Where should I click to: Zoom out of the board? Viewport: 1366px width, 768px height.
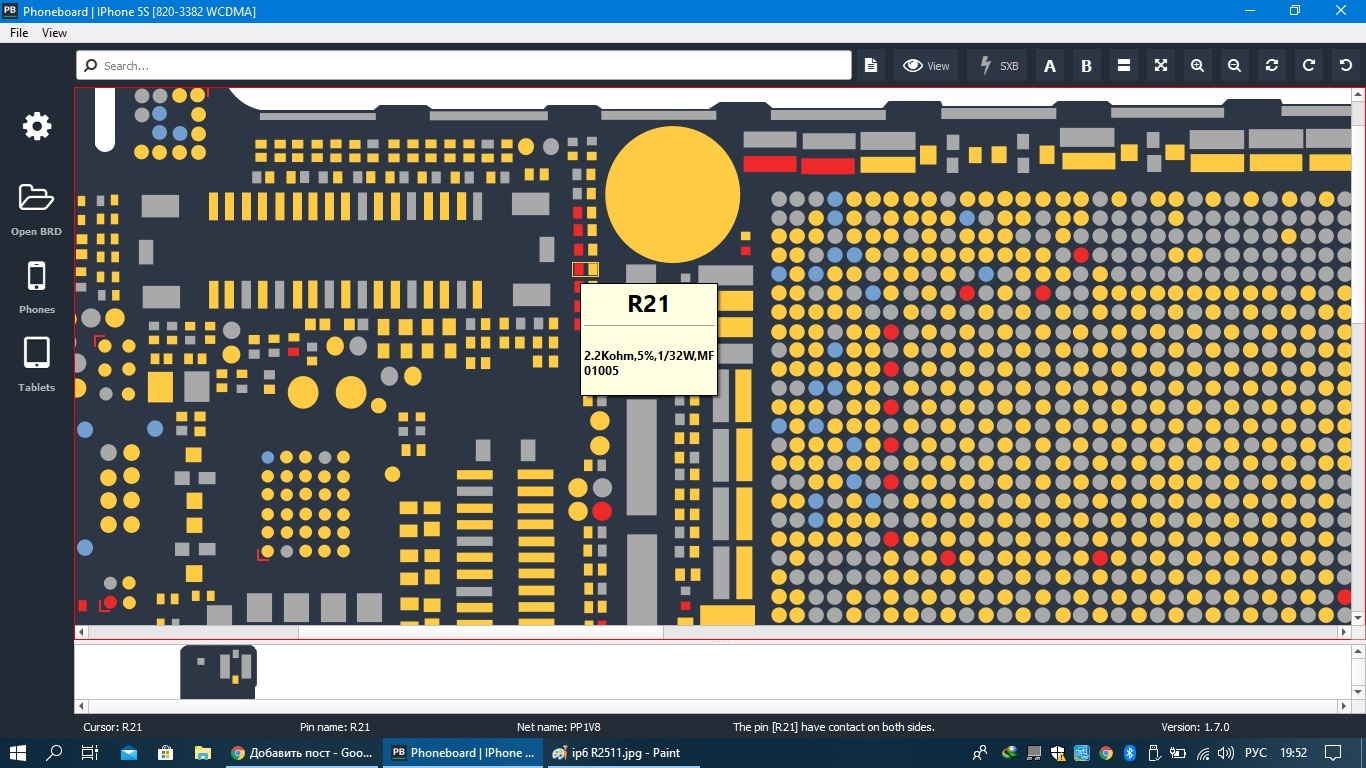pos(1235,66)
